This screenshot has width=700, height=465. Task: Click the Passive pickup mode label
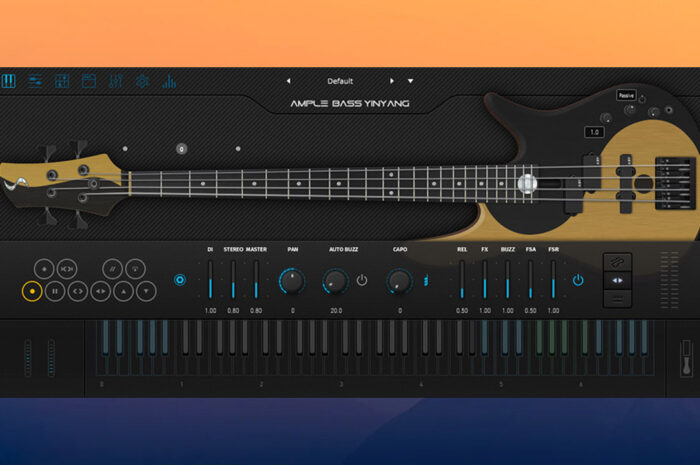click(626, 95)
